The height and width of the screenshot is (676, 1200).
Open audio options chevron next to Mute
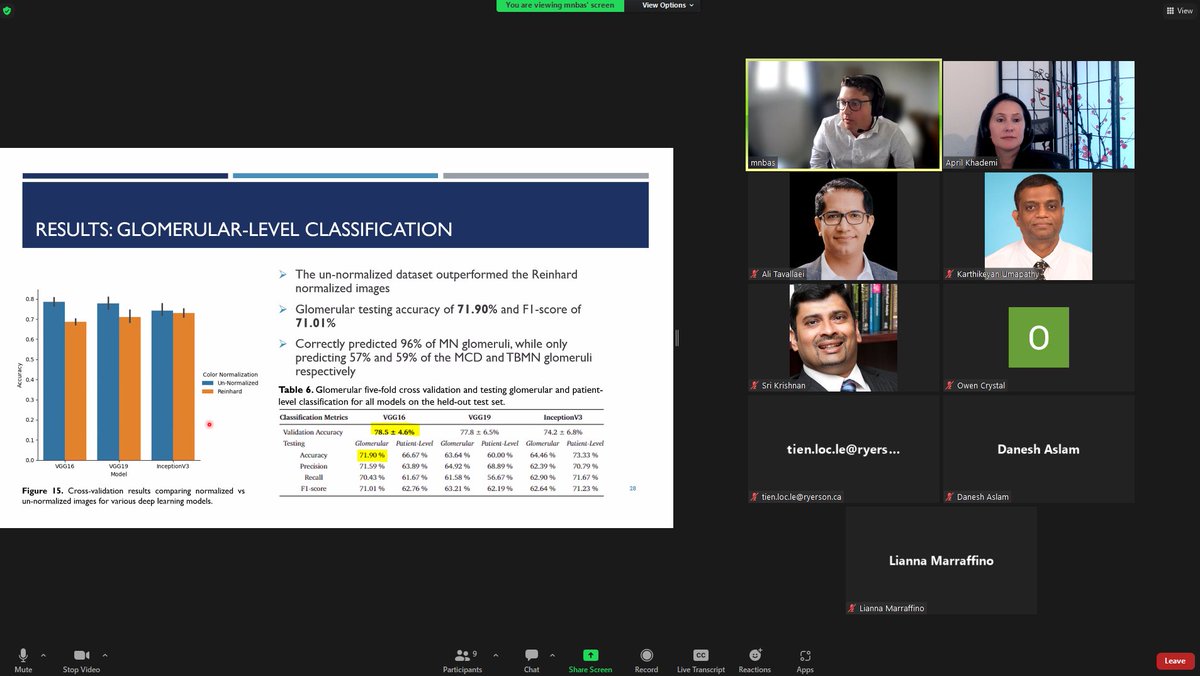43,655
